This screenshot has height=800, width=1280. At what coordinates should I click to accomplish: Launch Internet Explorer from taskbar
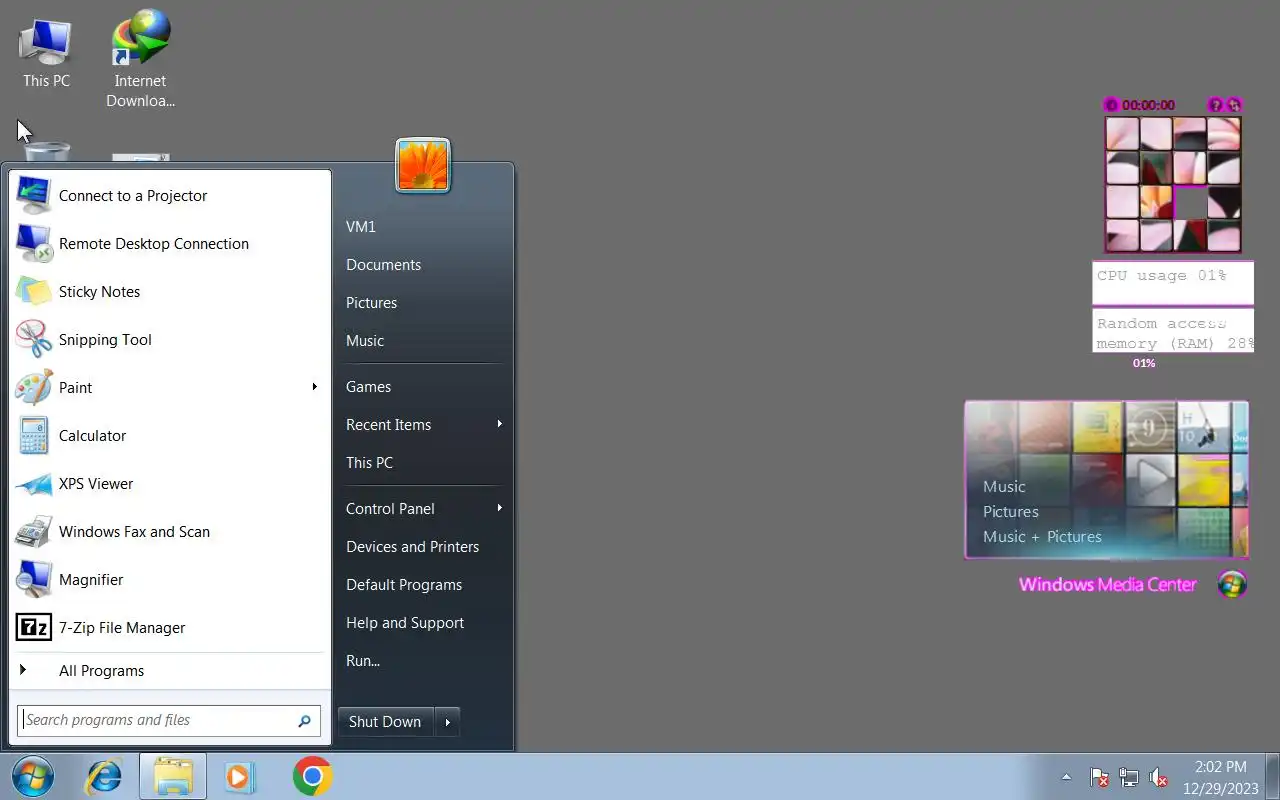click(103, 776)
